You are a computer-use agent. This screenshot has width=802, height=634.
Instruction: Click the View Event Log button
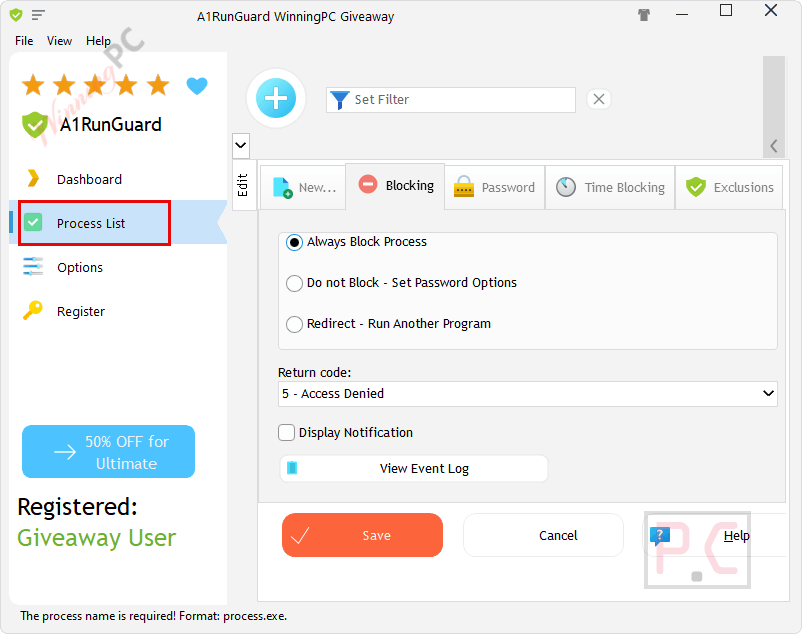414,468
